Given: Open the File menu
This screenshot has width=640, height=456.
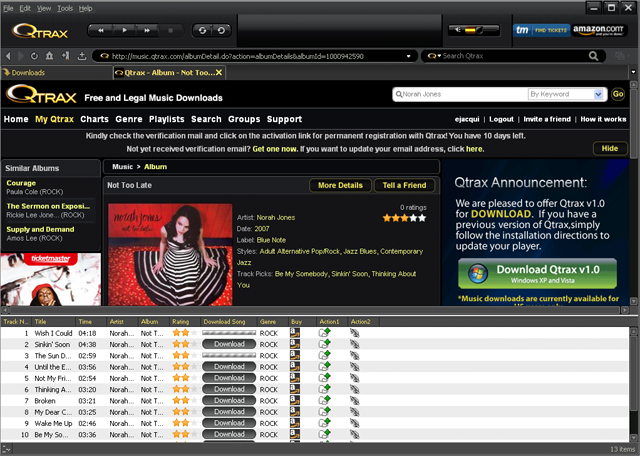Looking at the screenshot, I should pyautogui.click(x=8, y=8).
